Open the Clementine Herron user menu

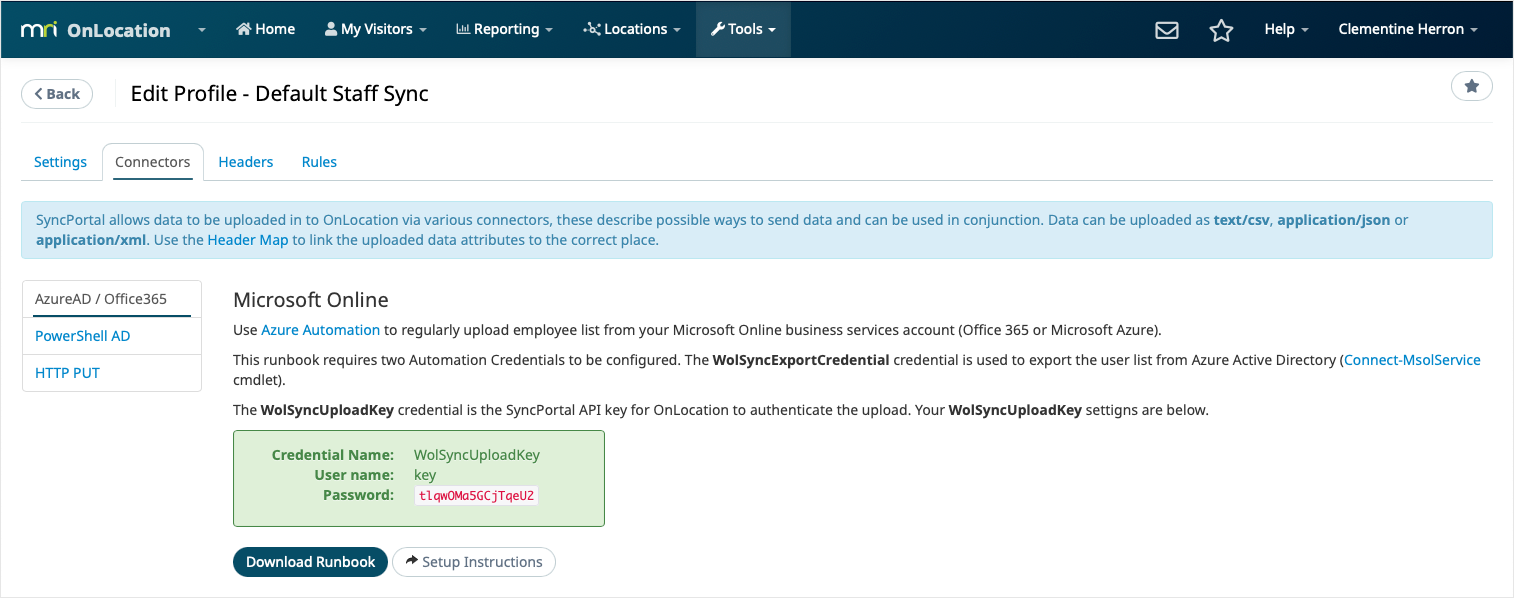(x=1408, y=29)
